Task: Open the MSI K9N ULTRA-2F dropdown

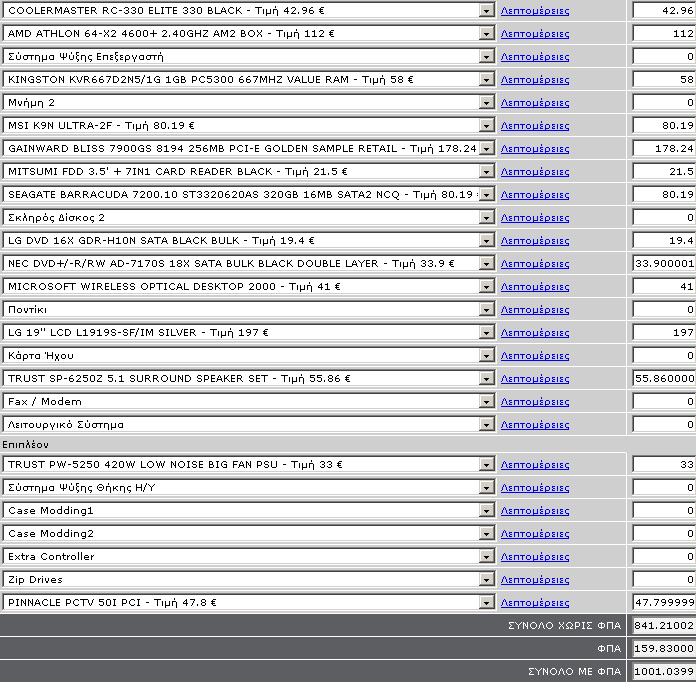Action: [249, 126]
